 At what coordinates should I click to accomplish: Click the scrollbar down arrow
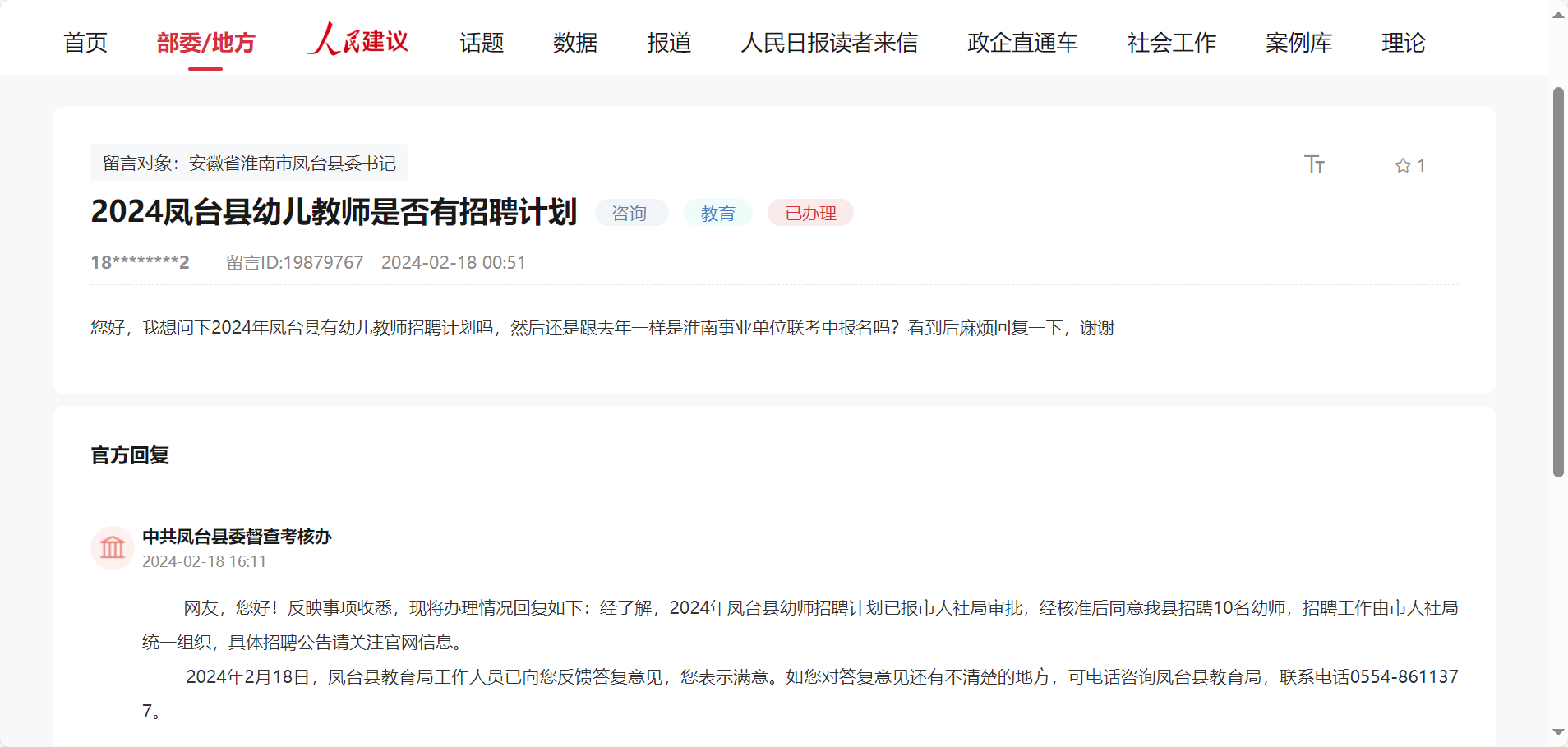click(1558, 731)
